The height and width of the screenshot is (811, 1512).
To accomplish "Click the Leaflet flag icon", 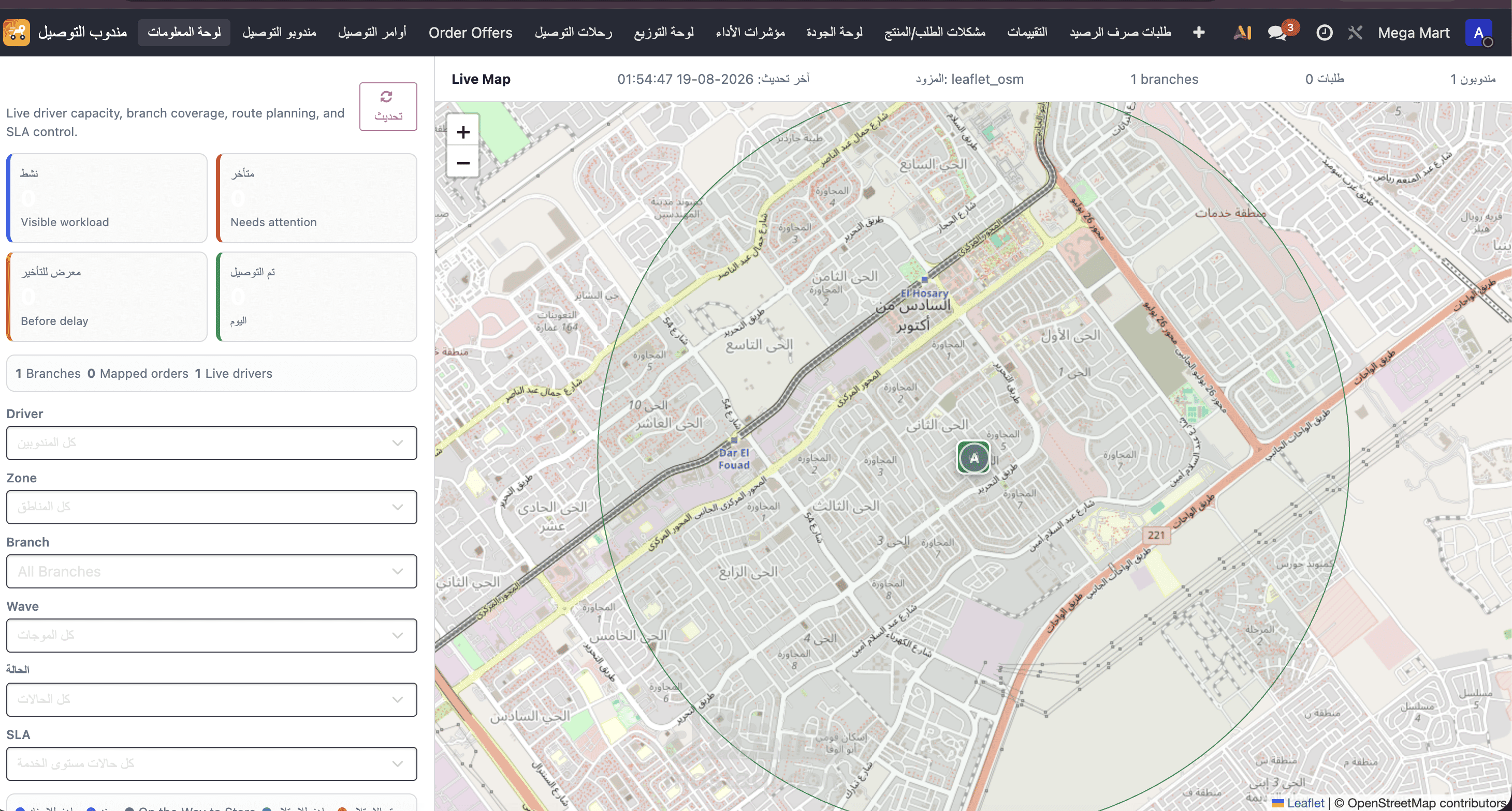I will (x=1278, y=803).
